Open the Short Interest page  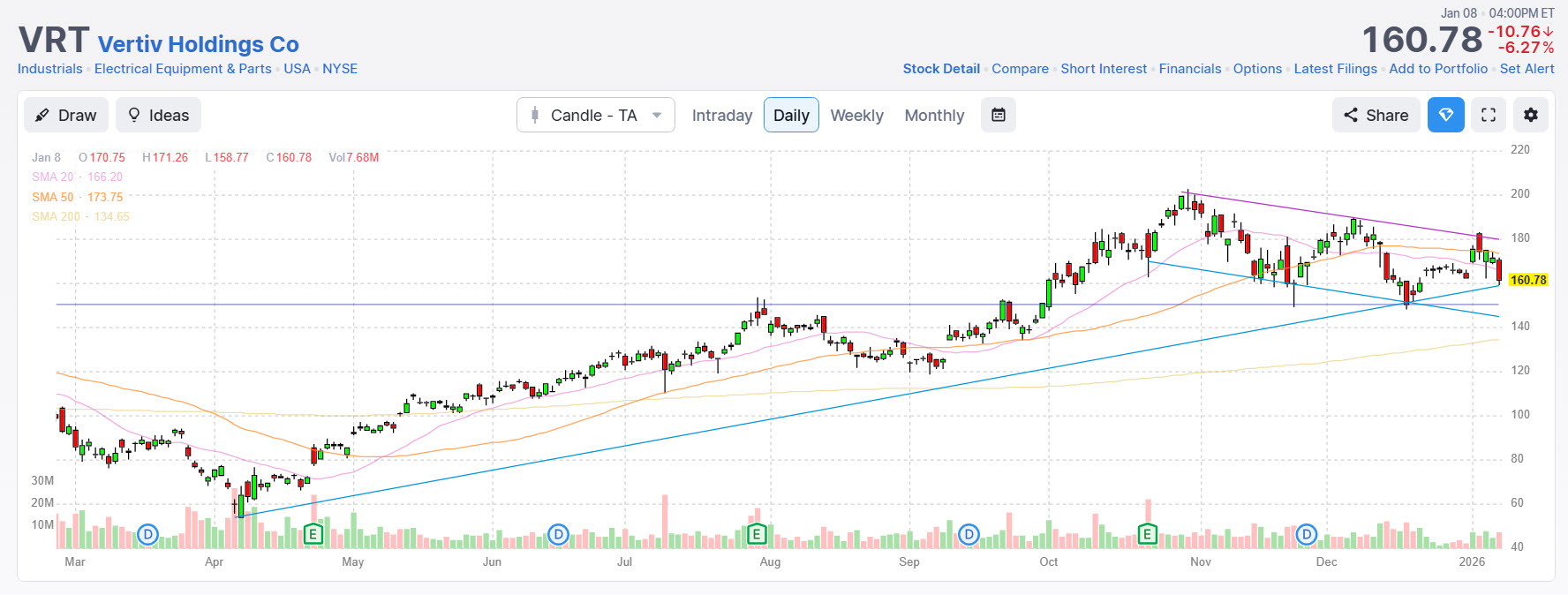1104,69
